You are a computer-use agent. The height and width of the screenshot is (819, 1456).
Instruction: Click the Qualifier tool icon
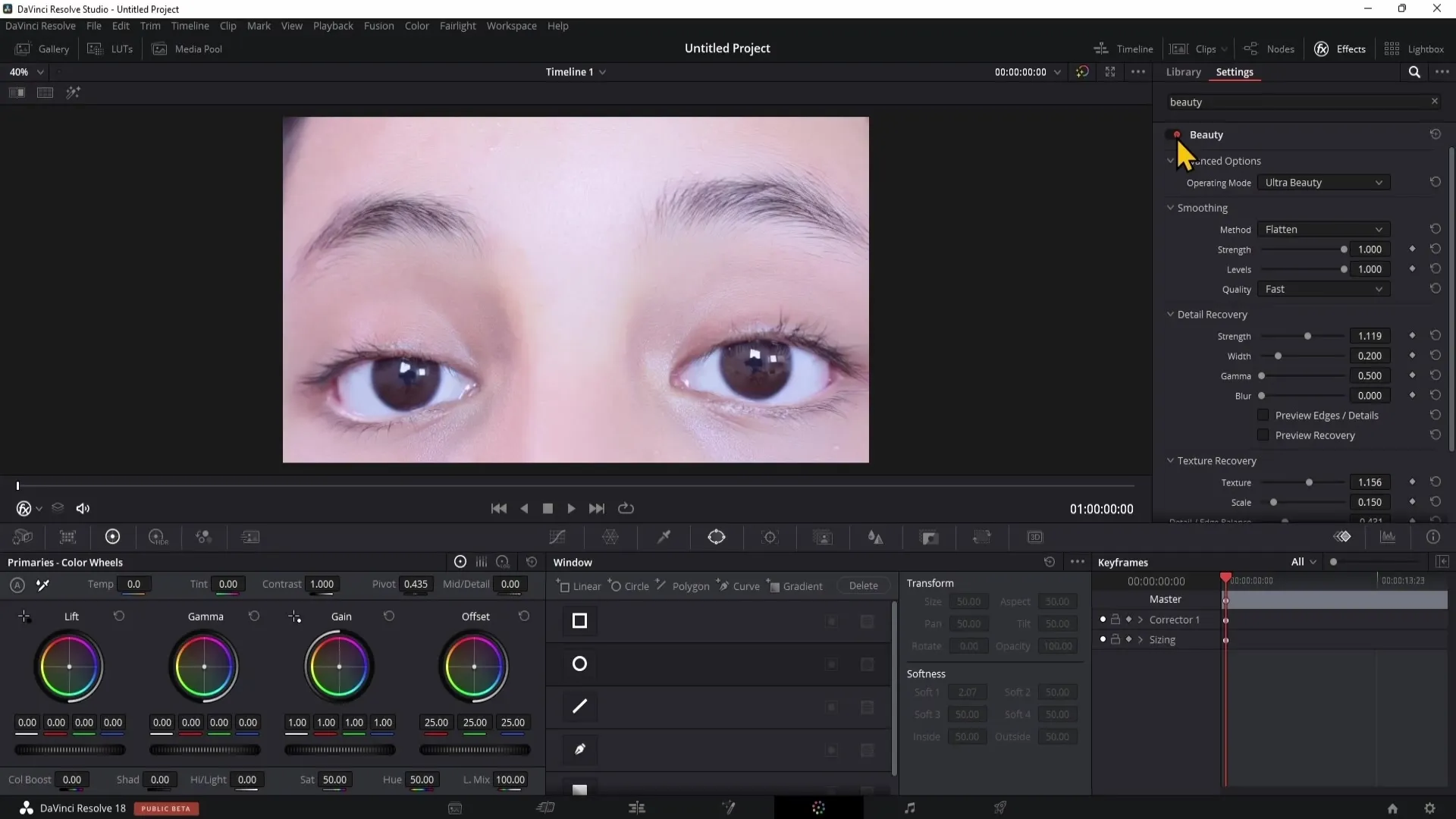[665, 537]
